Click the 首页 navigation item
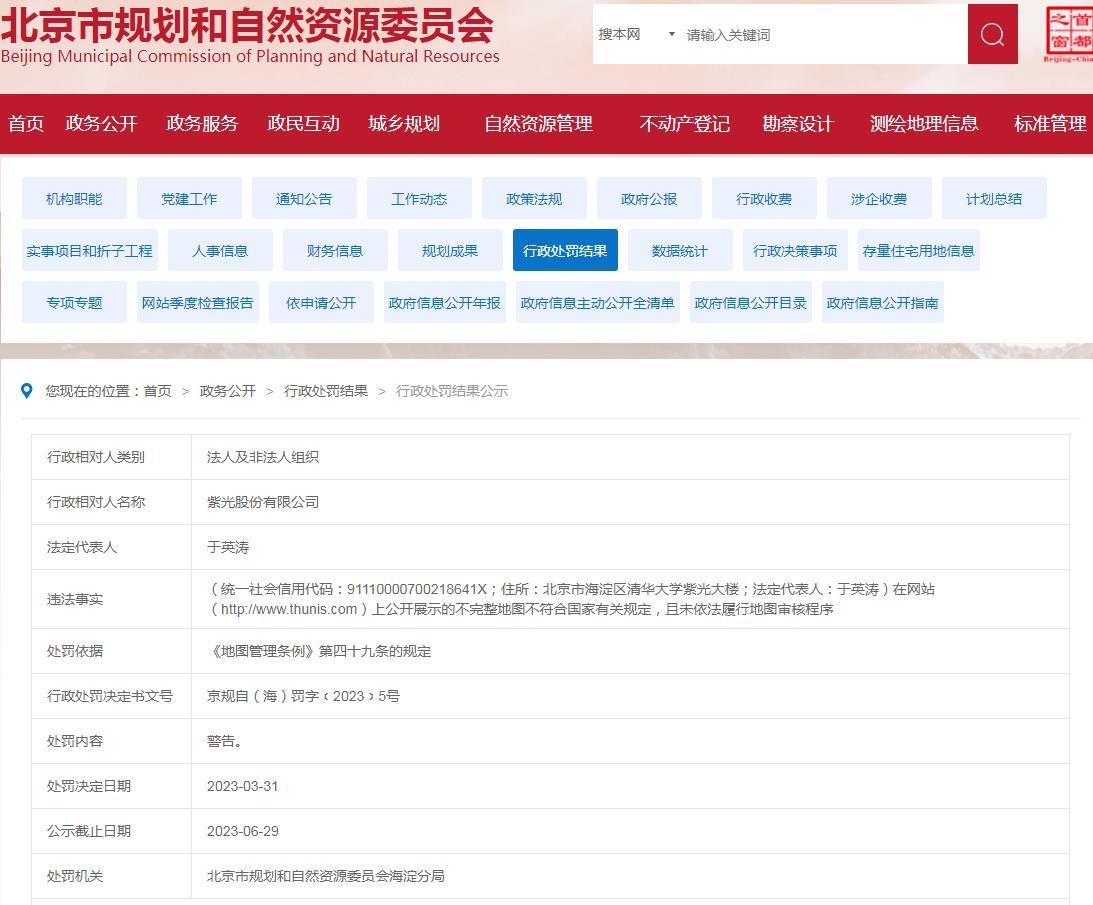The height and width of the screenshot is (905, 1093). (x=26, y=124)
